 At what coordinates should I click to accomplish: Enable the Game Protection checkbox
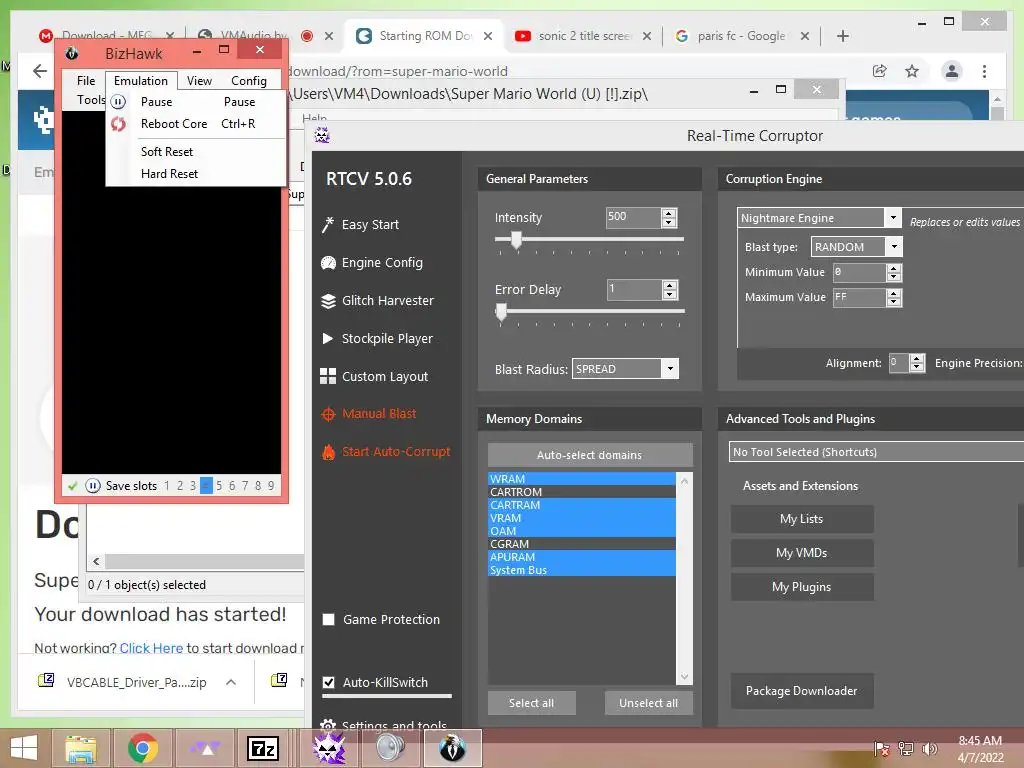click(x=328, y=620)
